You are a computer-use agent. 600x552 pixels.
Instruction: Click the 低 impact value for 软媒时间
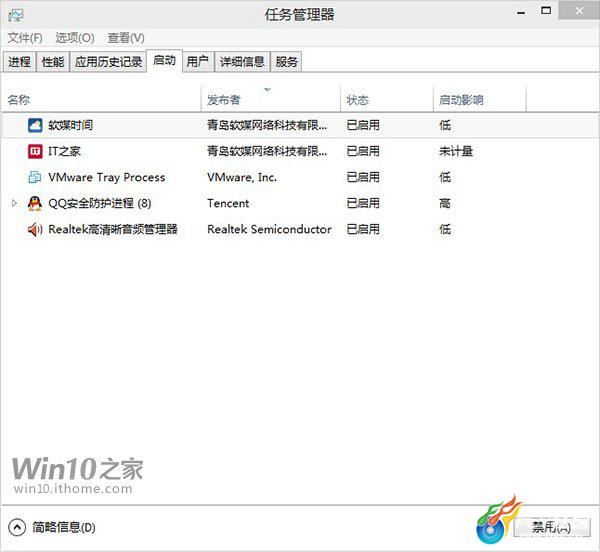point(445,125)
